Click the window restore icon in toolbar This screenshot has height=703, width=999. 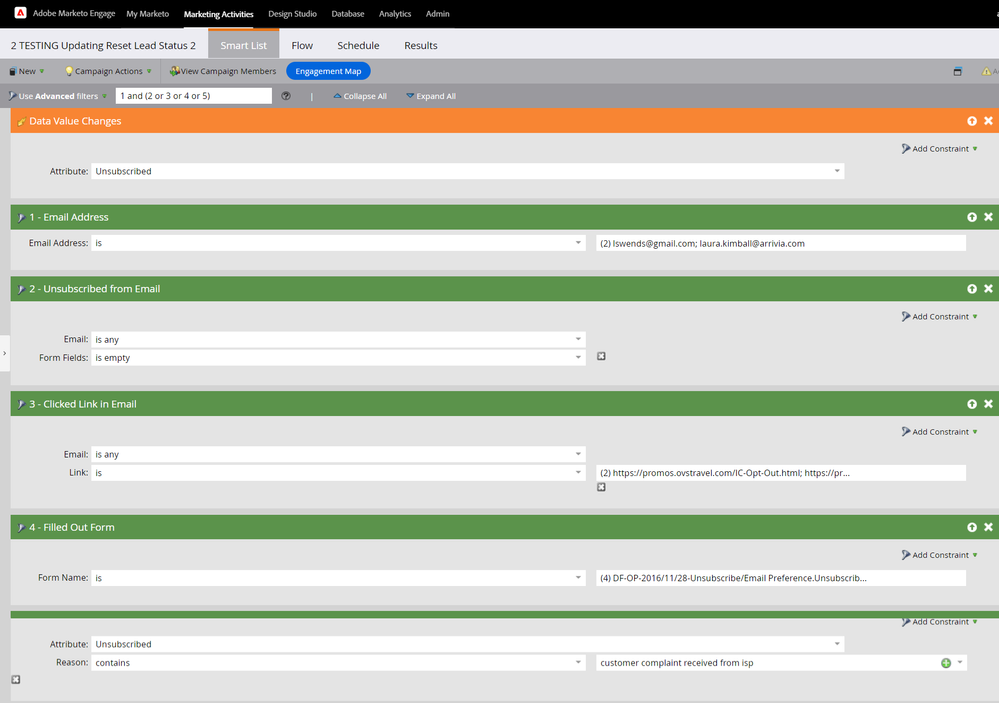[958, 71]
